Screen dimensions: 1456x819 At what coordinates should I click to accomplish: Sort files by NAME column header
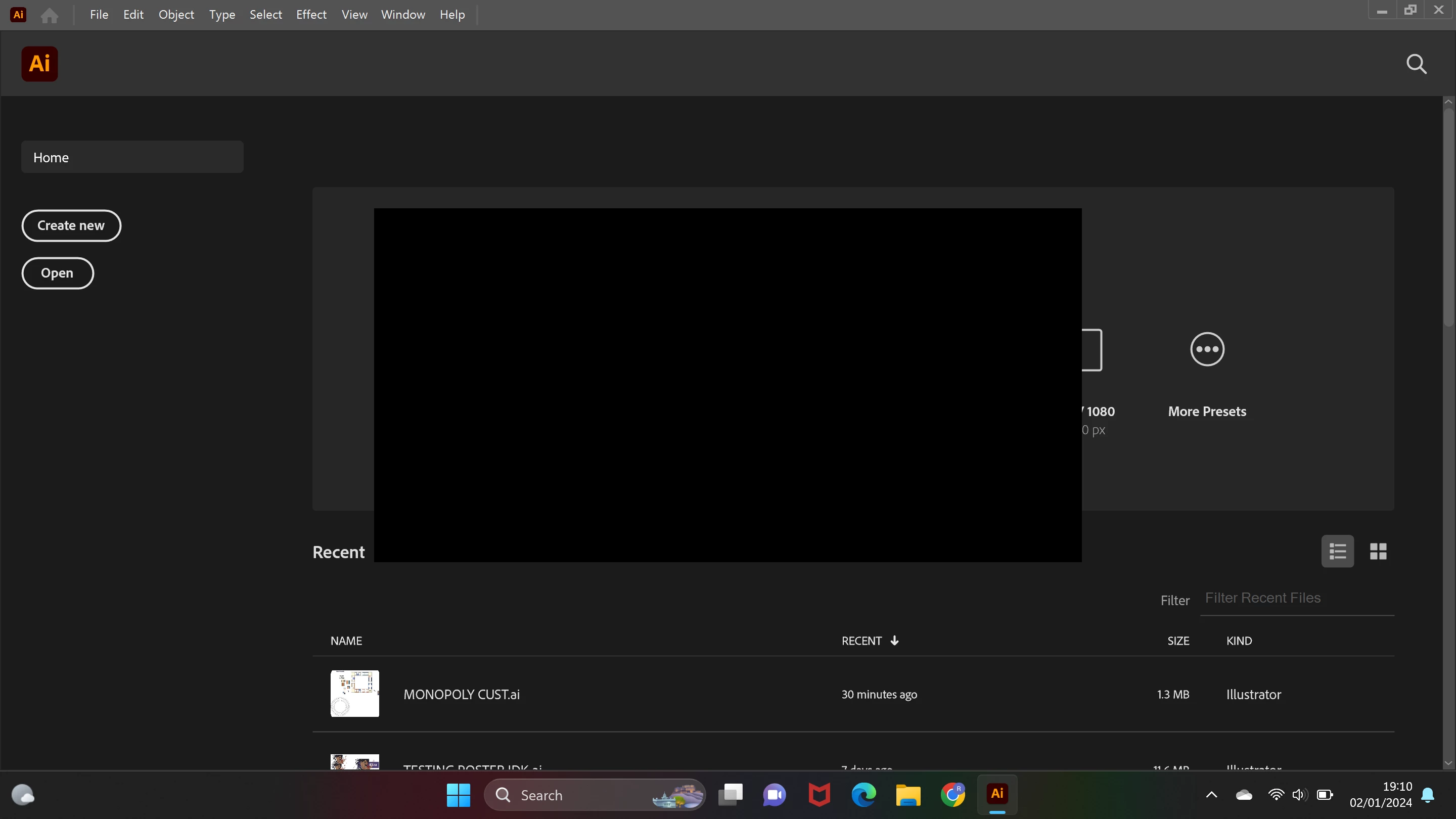[346, 641]
